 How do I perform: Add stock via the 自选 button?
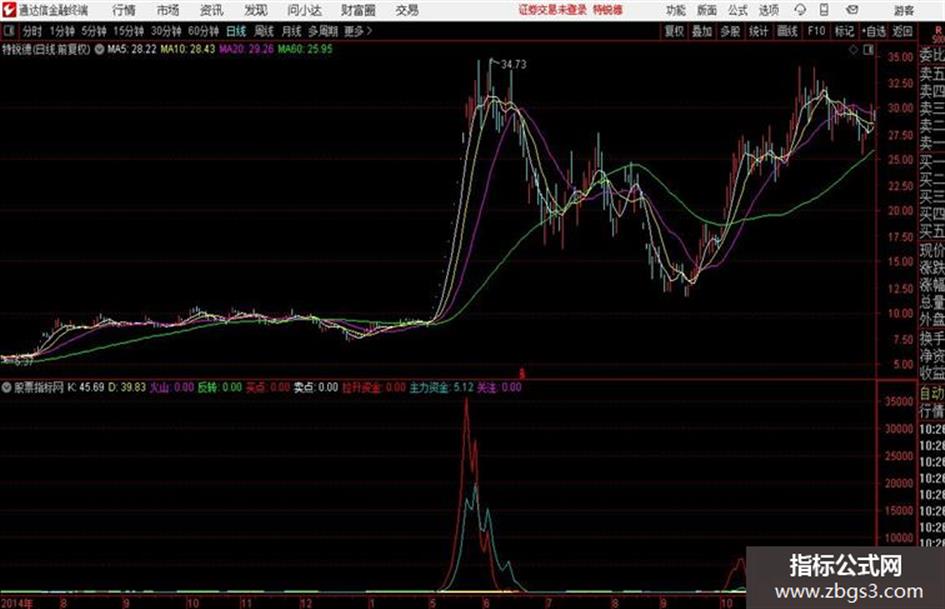point(873,31)
